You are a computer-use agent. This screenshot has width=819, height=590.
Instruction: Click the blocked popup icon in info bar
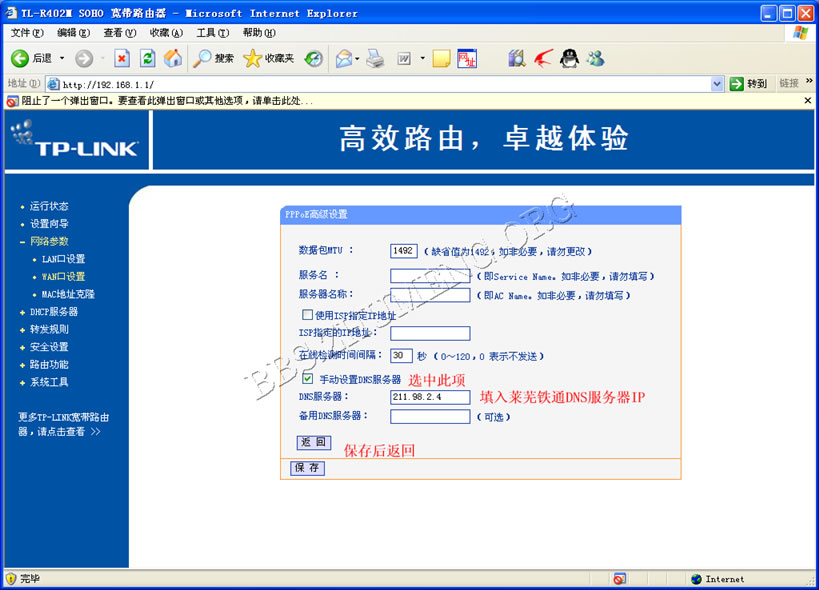[12, 101]
